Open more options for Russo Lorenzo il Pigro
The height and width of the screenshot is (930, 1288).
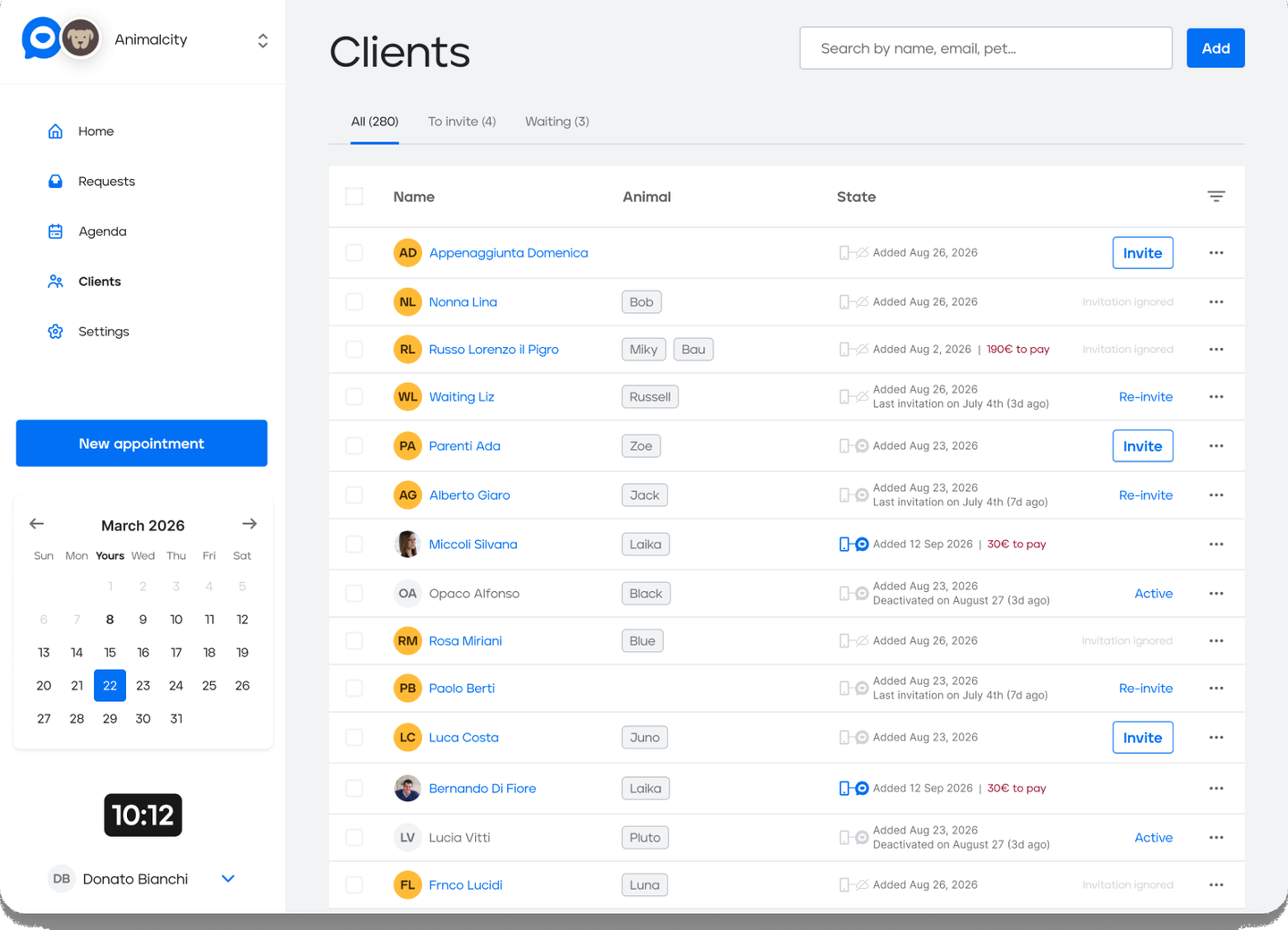click(1216, 350)
